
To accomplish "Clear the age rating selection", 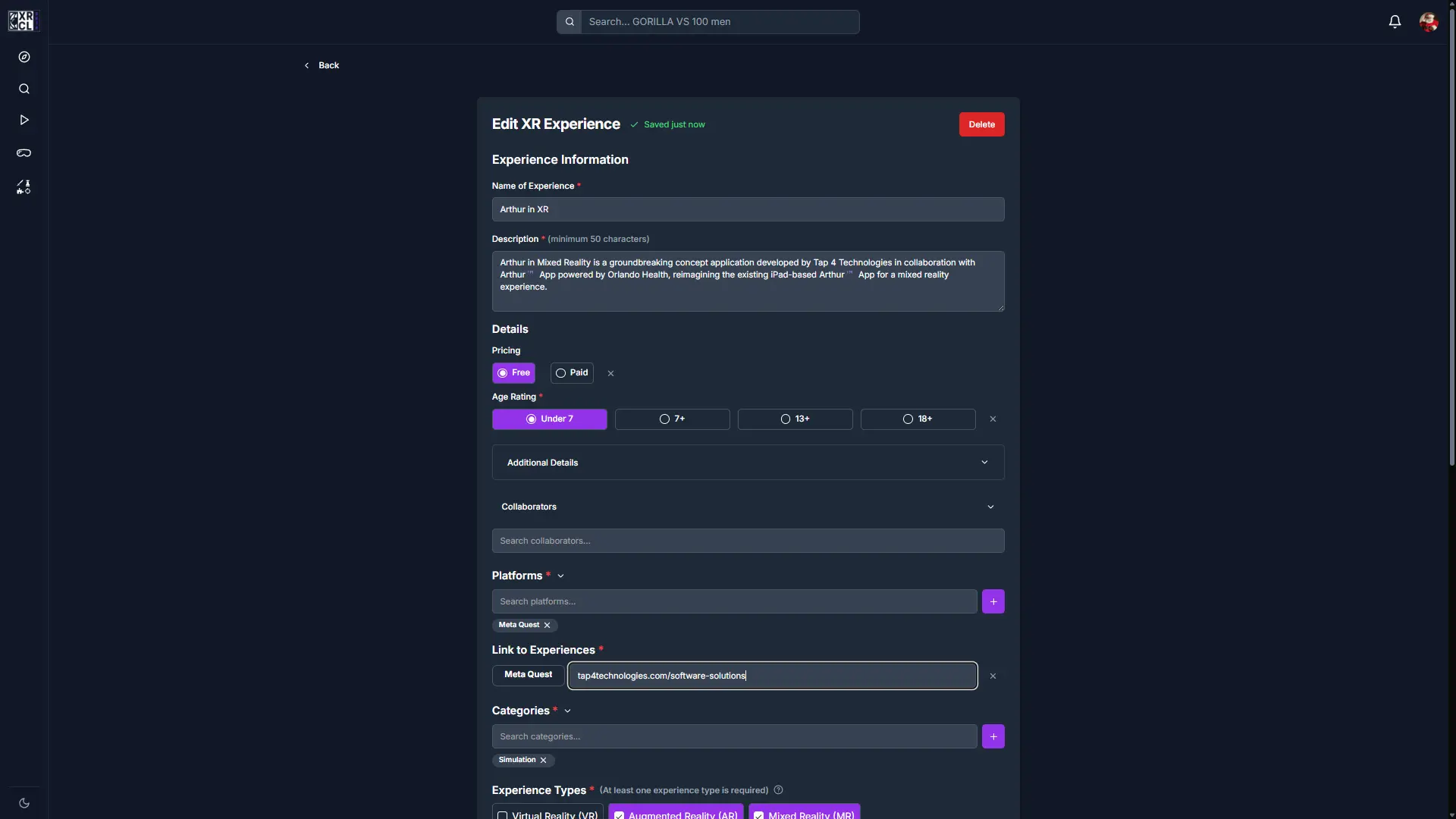I will 993,419.
